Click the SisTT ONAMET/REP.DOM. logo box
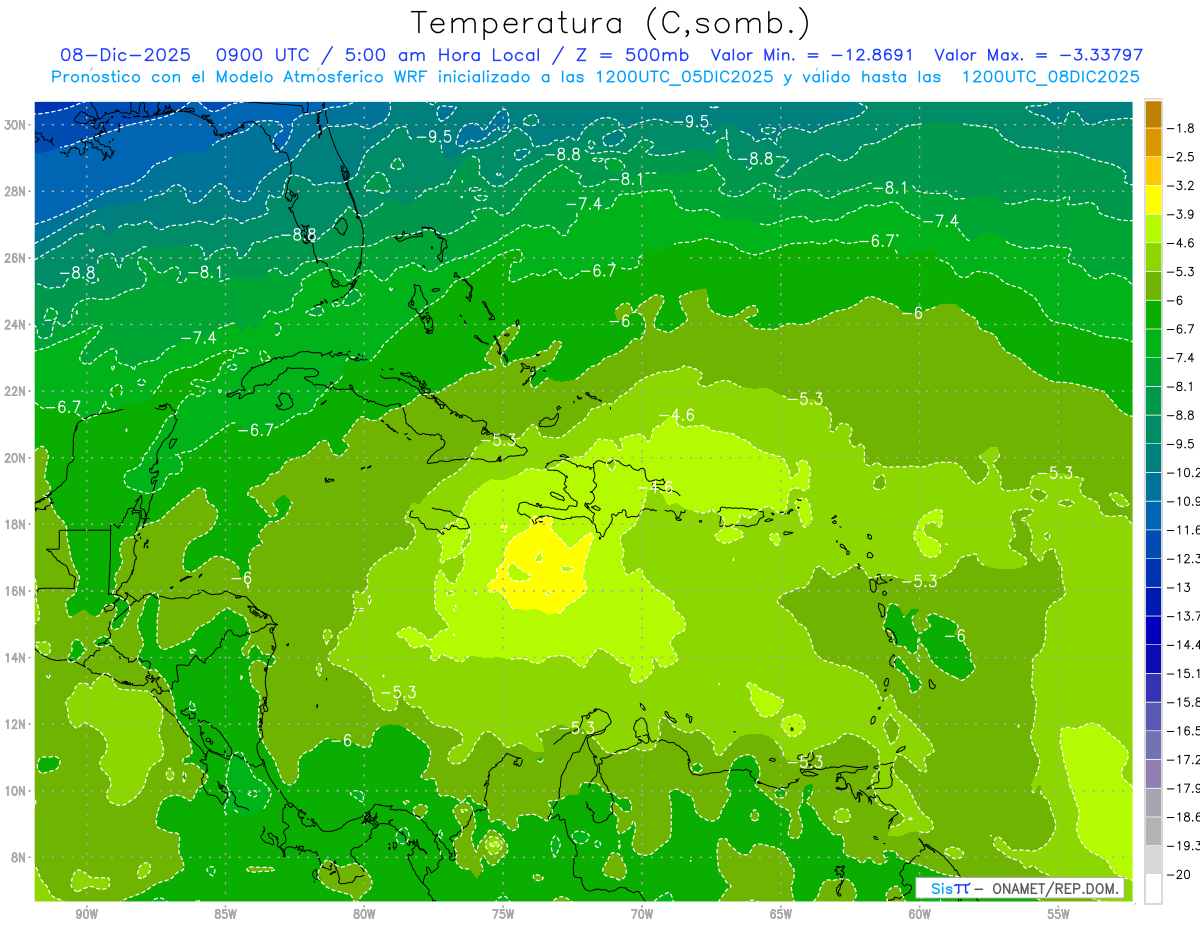The image size is (1200, 927). [1020, 888]
